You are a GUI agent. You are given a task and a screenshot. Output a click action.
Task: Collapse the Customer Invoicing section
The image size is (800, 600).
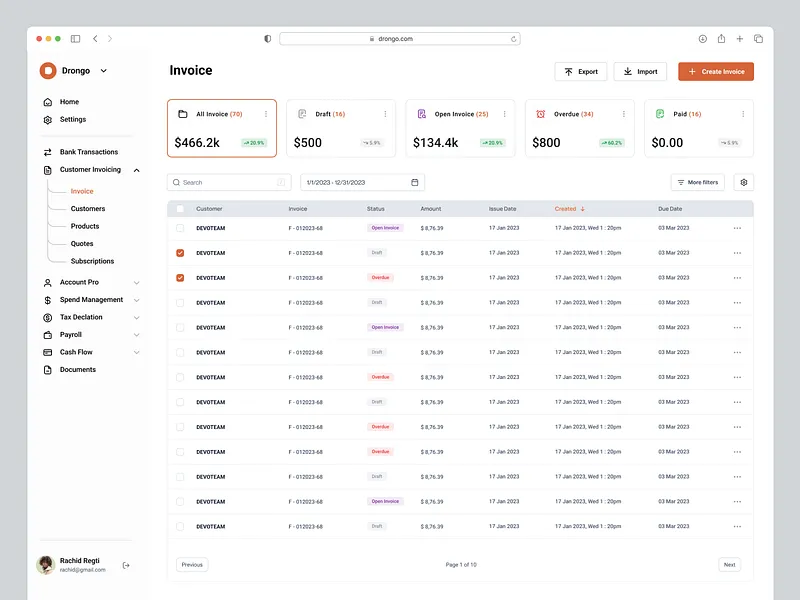point(134,169)
